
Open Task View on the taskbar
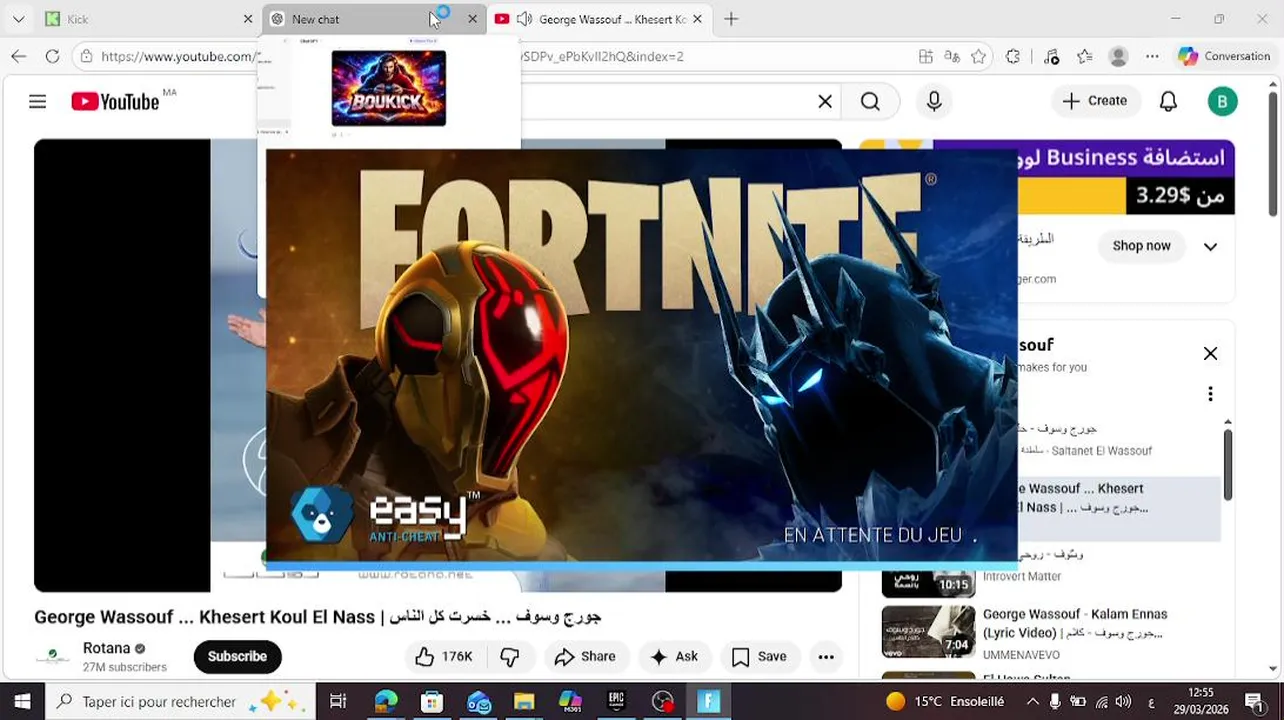click(x=338, y=702)
